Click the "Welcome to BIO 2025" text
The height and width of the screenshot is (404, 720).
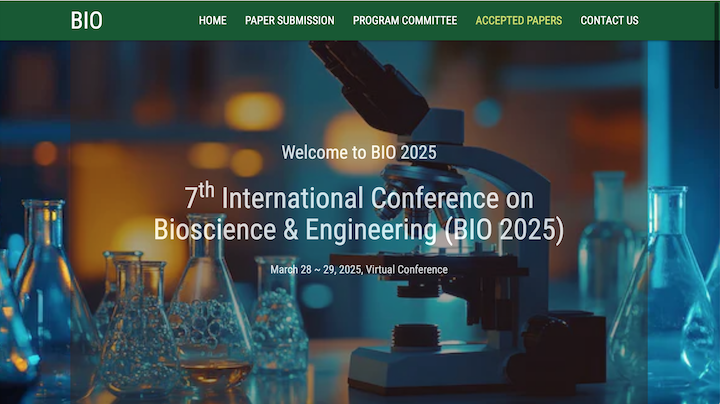tap(359, 153)
